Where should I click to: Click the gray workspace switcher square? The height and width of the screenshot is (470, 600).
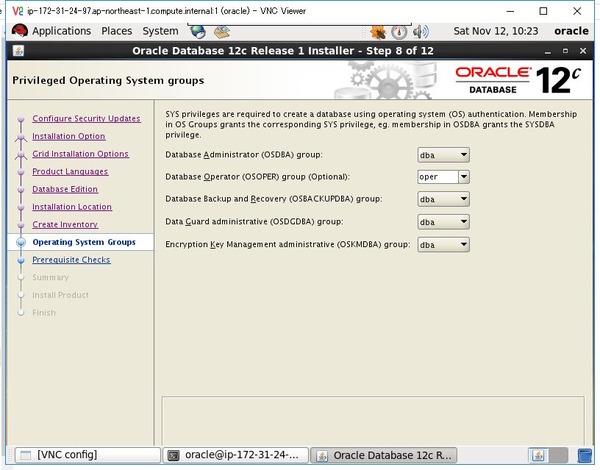point(558,455)
